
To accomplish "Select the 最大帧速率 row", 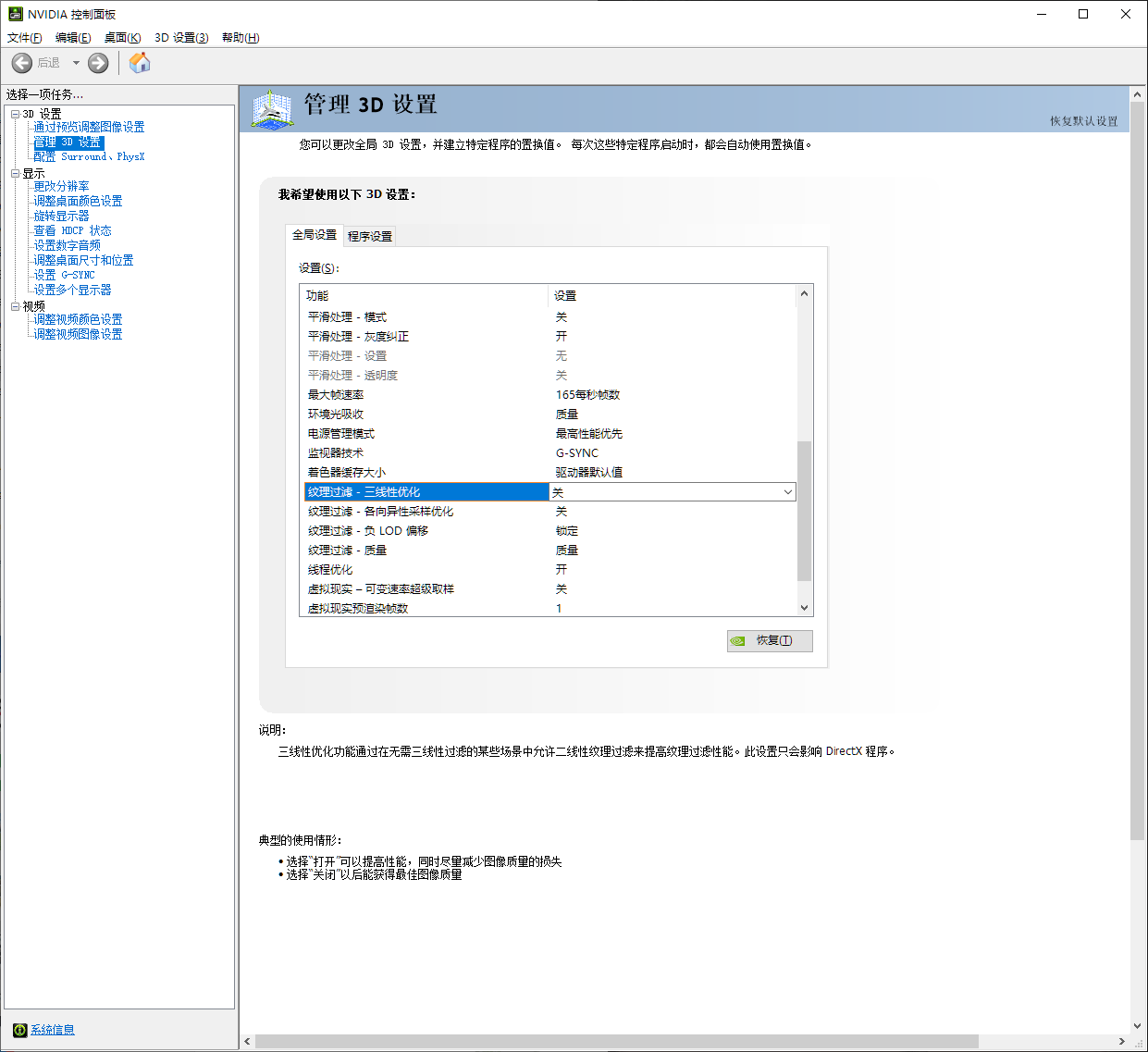I will tap(549, 395).
